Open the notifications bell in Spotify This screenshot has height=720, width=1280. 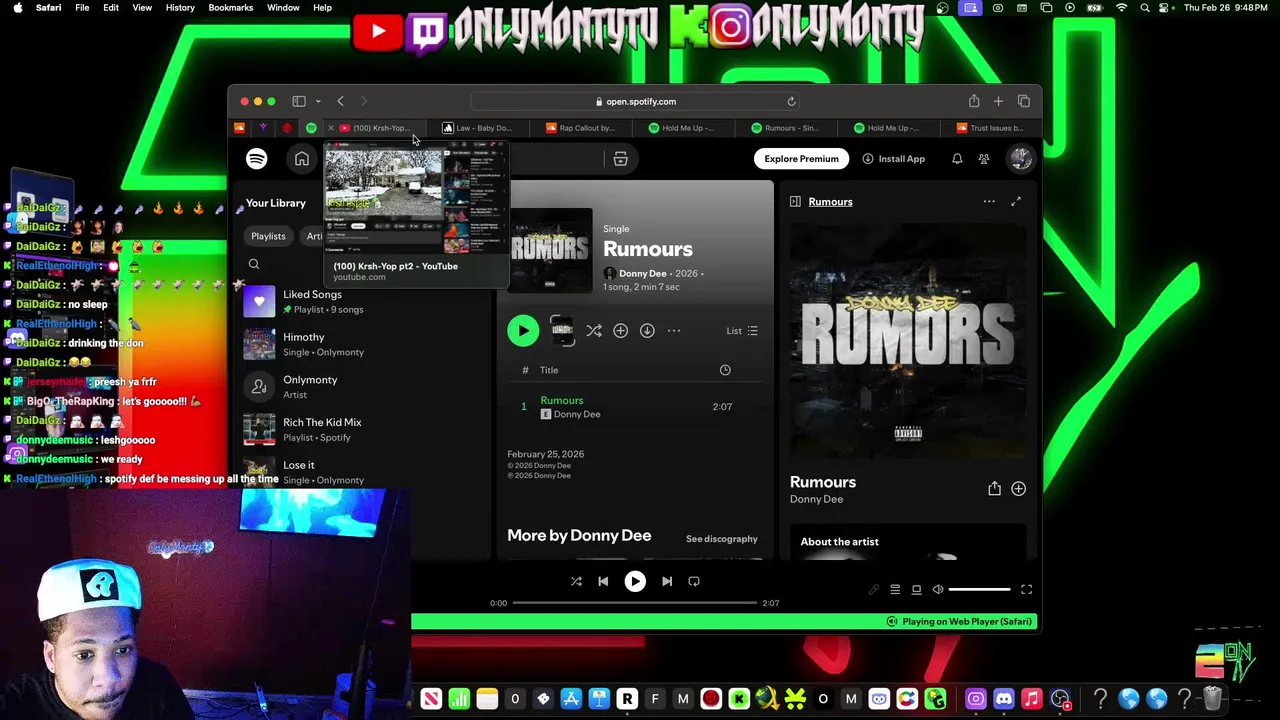957,159
